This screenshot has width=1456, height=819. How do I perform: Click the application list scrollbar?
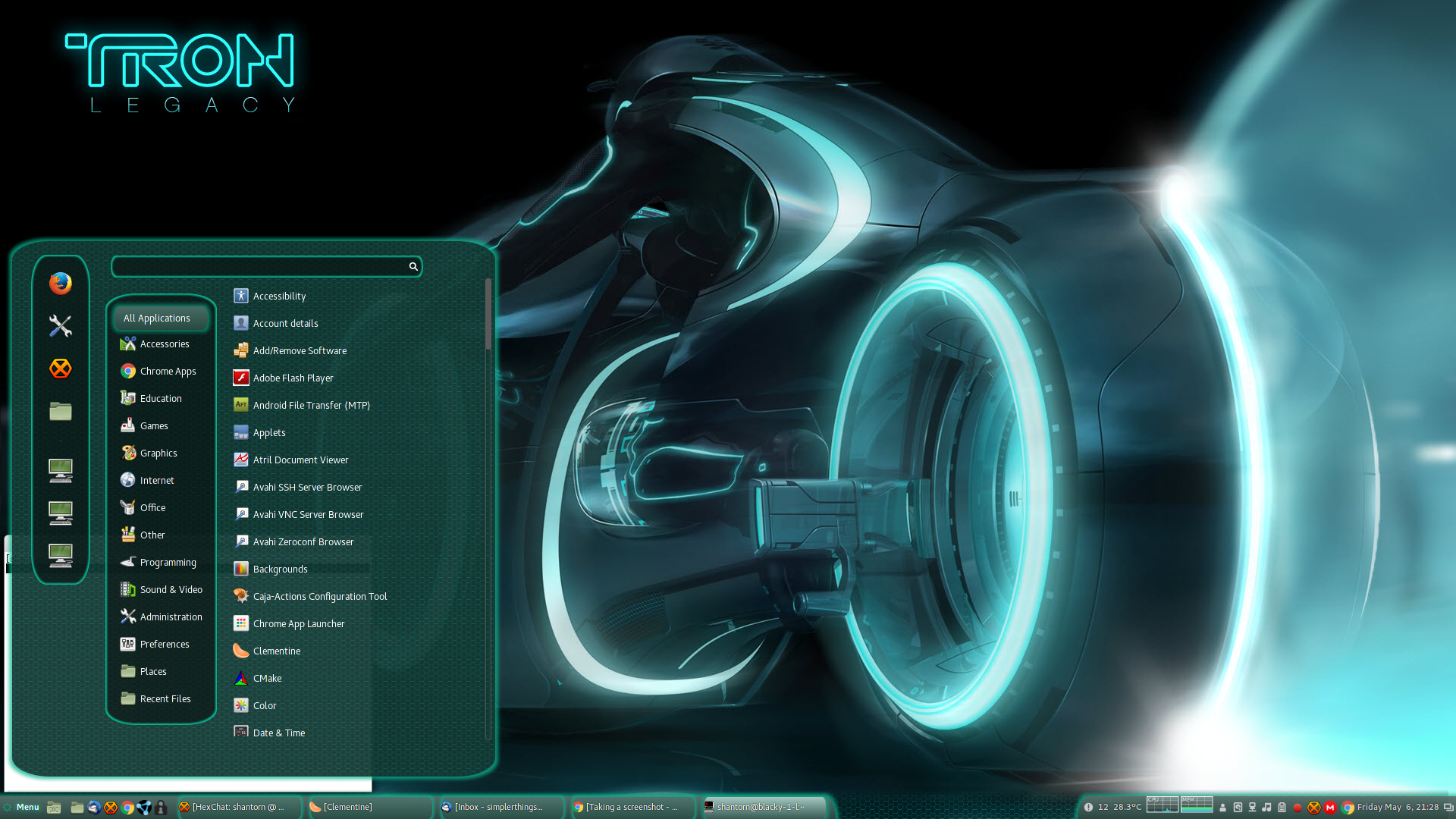coord(488,315)
